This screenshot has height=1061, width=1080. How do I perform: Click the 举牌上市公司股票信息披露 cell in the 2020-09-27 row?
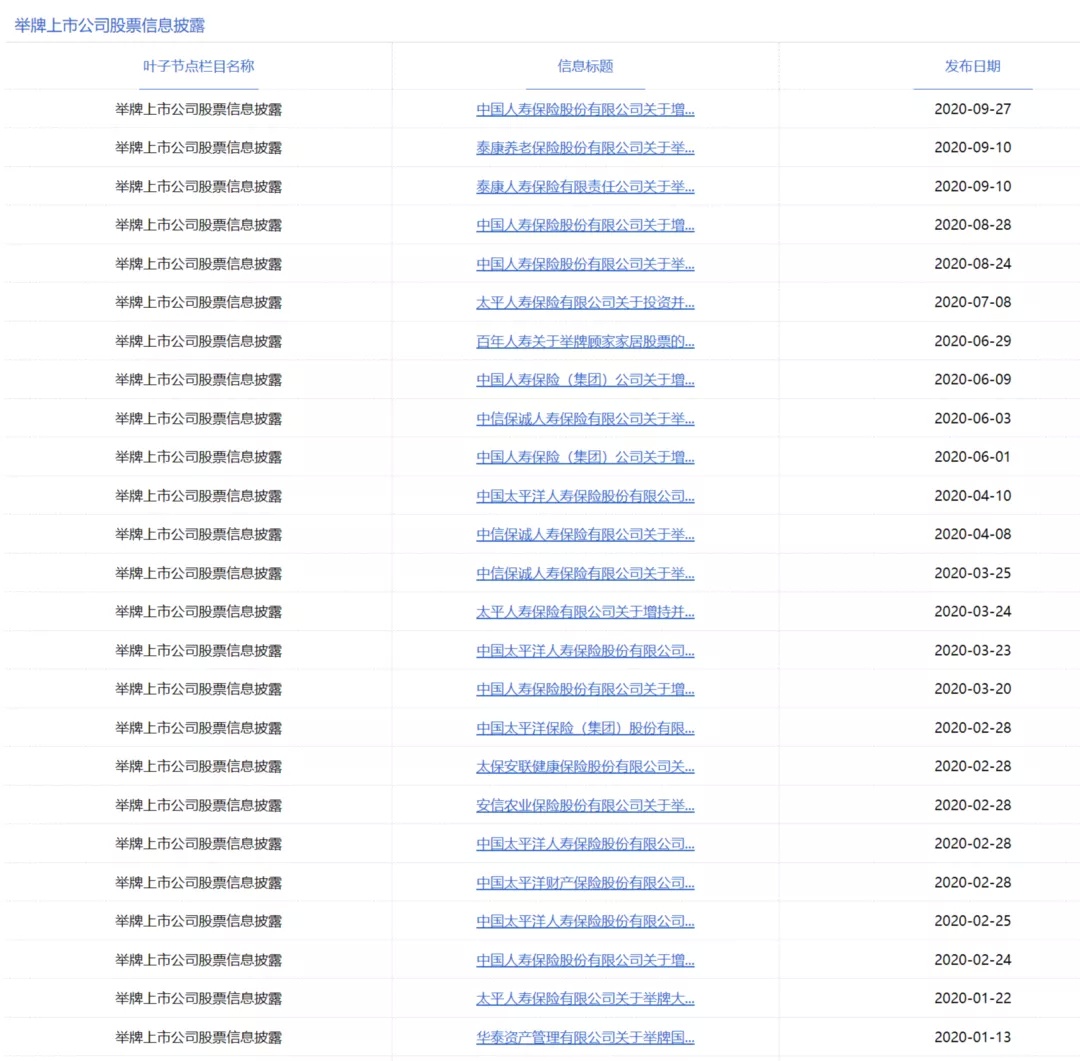[198, 109]
